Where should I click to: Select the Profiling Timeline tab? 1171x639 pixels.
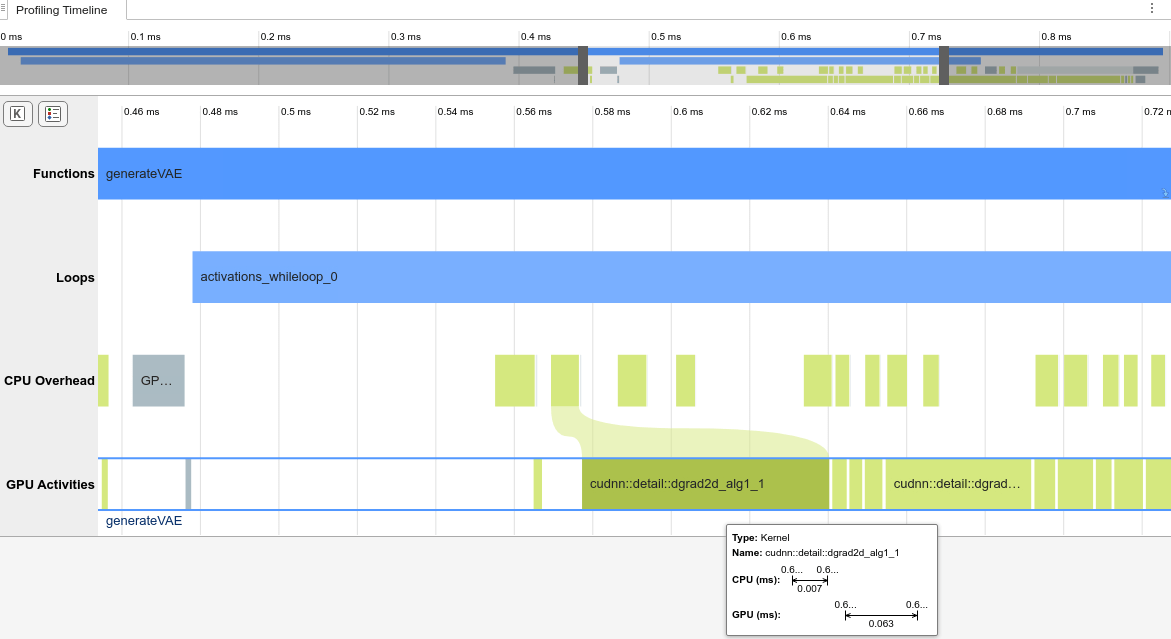click(x=62, y=10)
